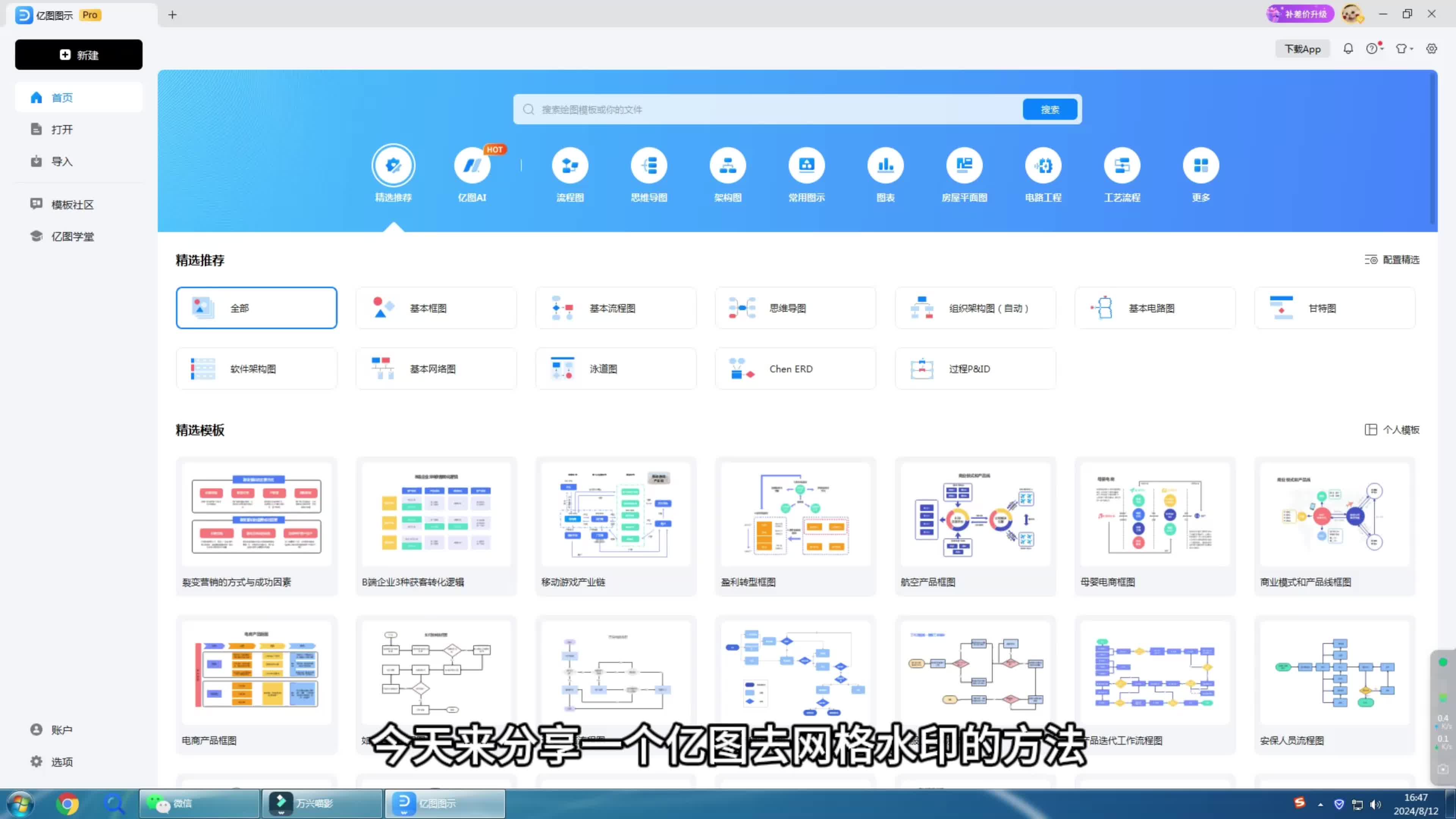Choose 软件架构图 diagram type
This screenshot has height=819, width=1456.
point(257,369)
